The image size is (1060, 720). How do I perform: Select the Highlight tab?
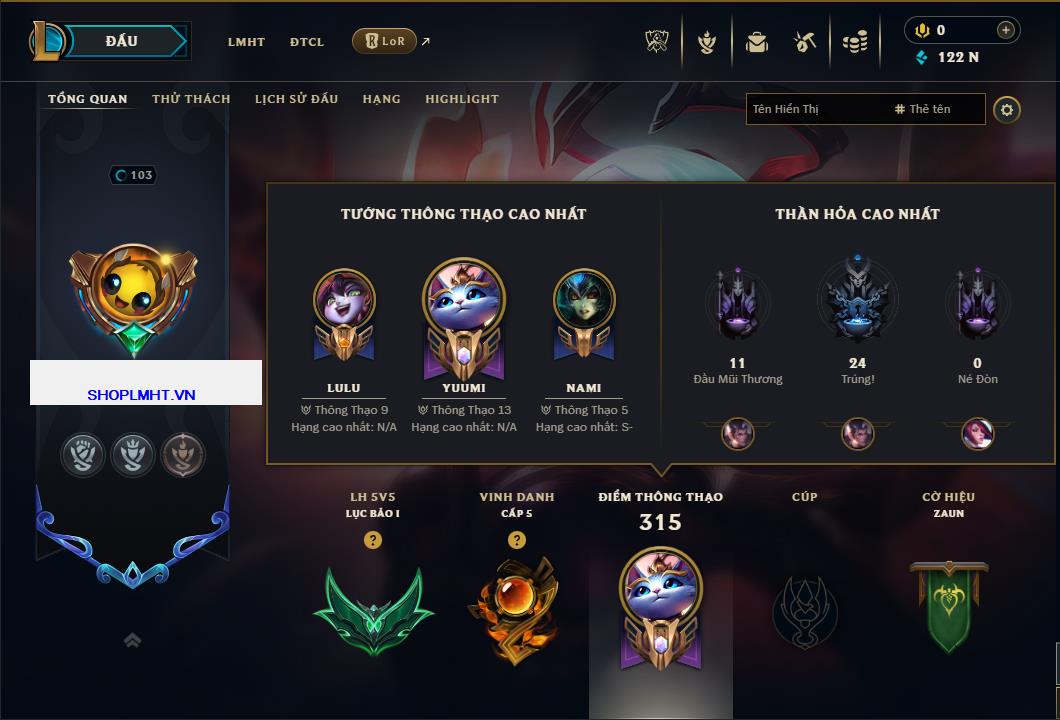pyautogui.click(x=462, y=99)
